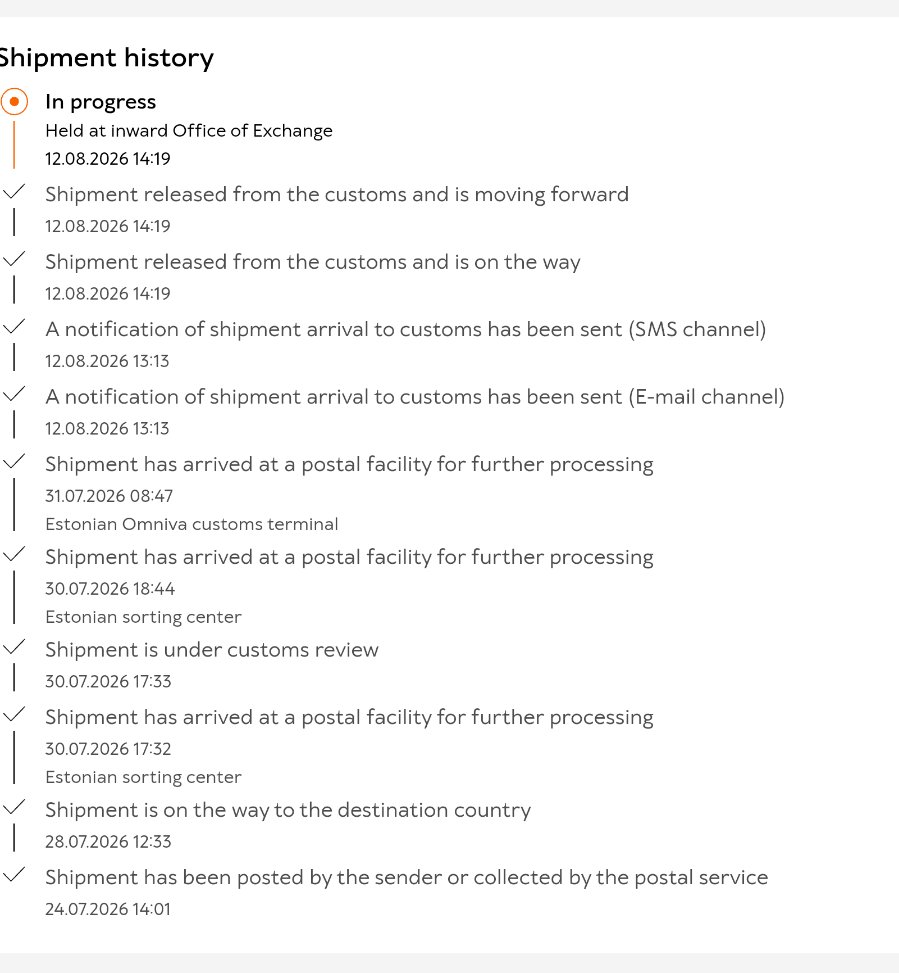This screenshot has width=899, height=973.
Task: Click the orange In progress status indicator
Action: (14, 102)
